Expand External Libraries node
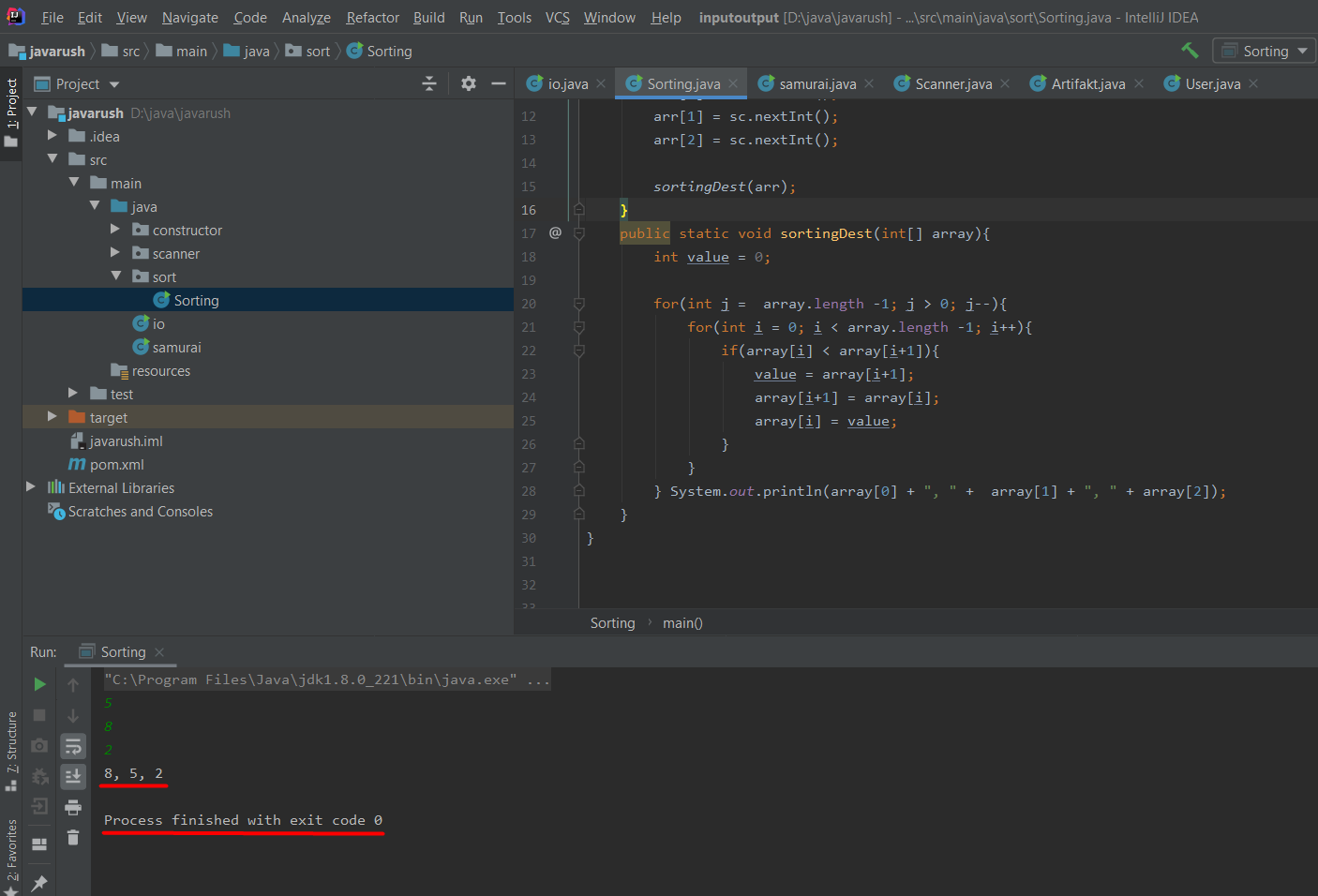This screenshot has height=896, width=1318. click(31, 487)
